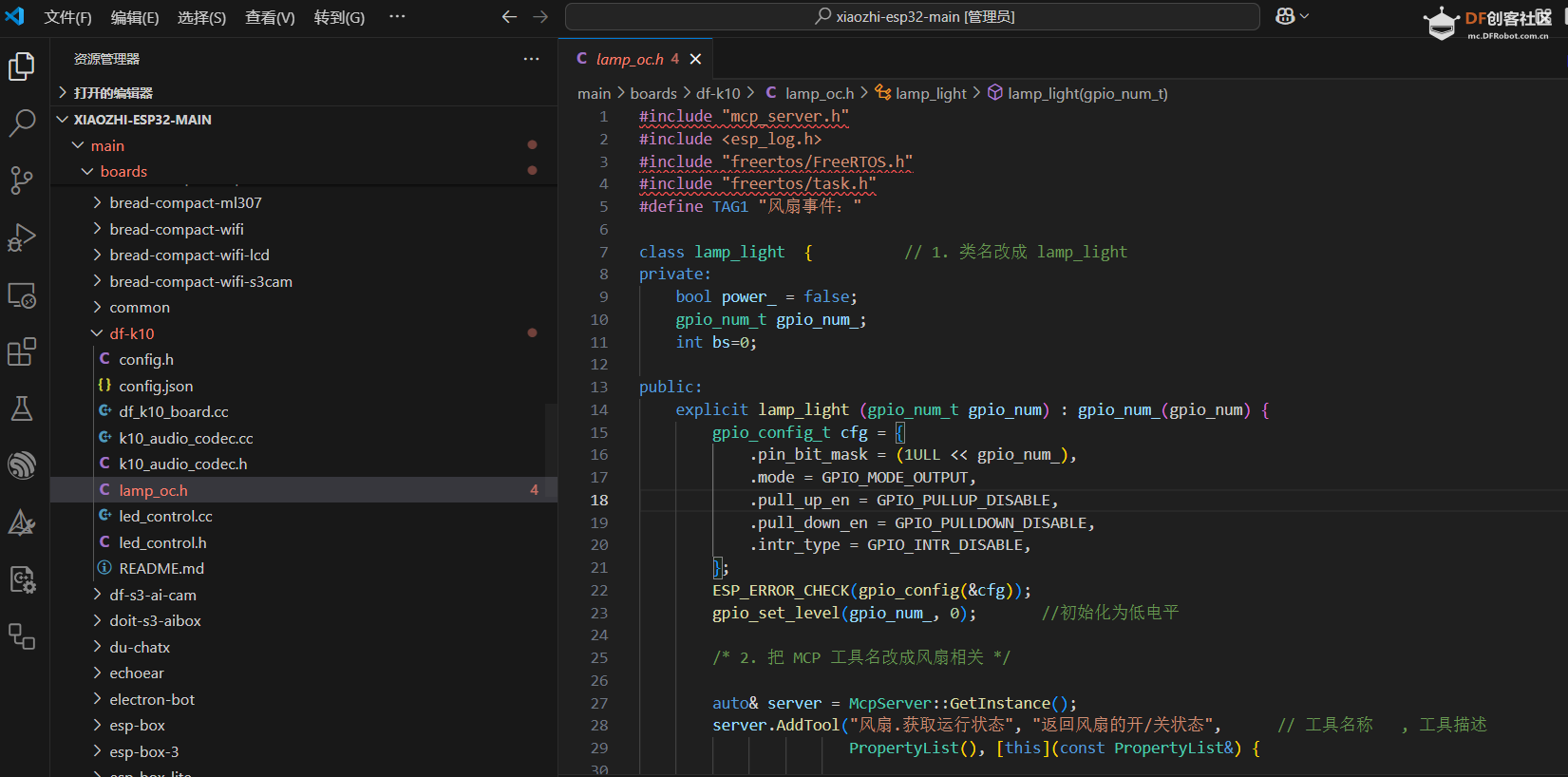Open the Extensions view
The height and width of the screenshot is (777, 1568).
(x=22, y=352)
